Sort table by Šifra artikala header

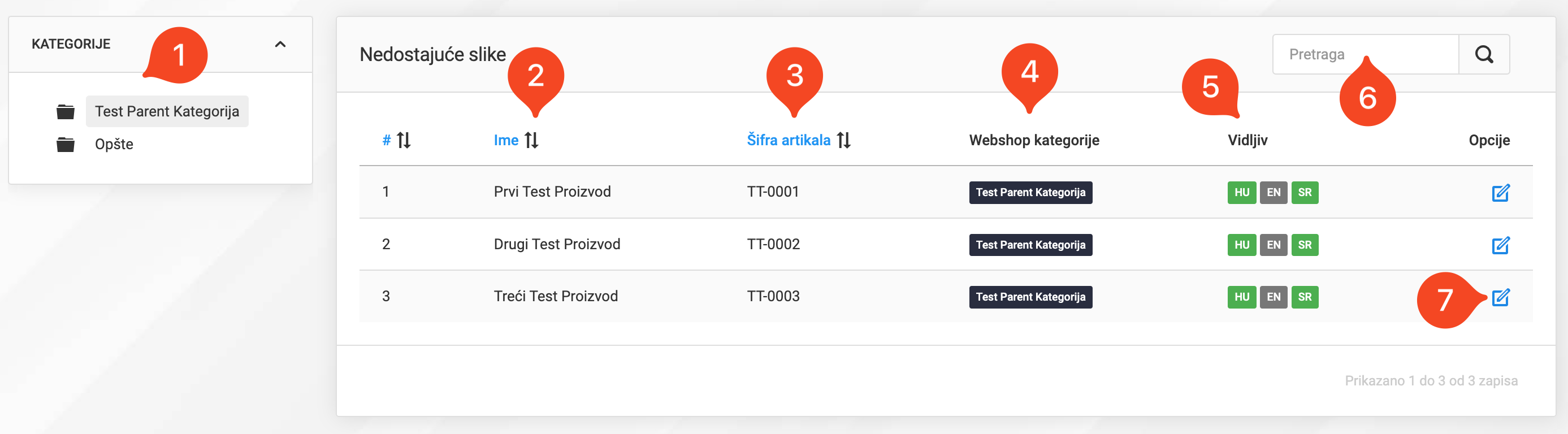tap(787, 141)
